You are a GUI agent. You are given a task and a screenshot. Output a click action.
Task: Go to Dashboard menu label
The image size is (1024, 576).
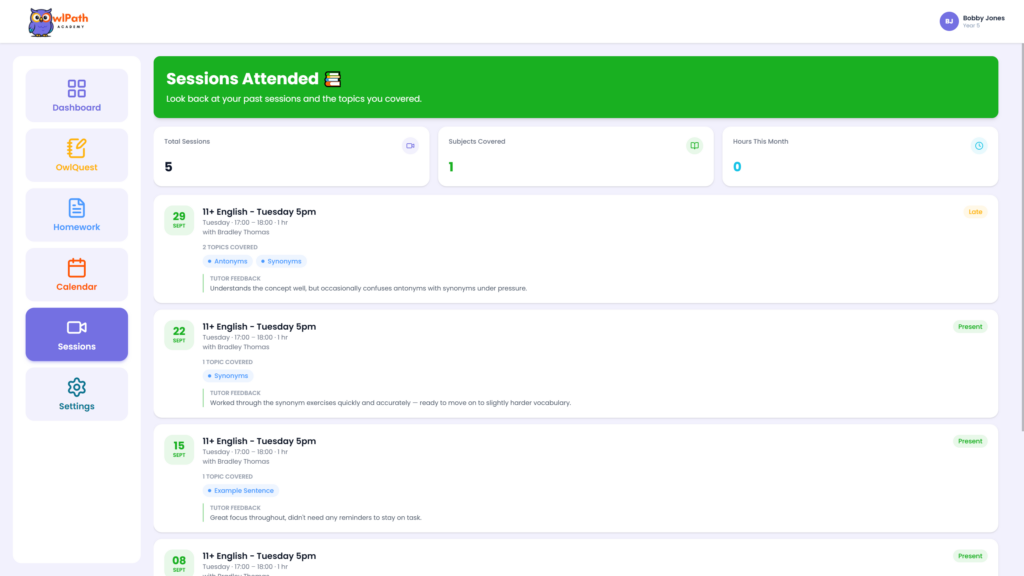tap(76, 108)
